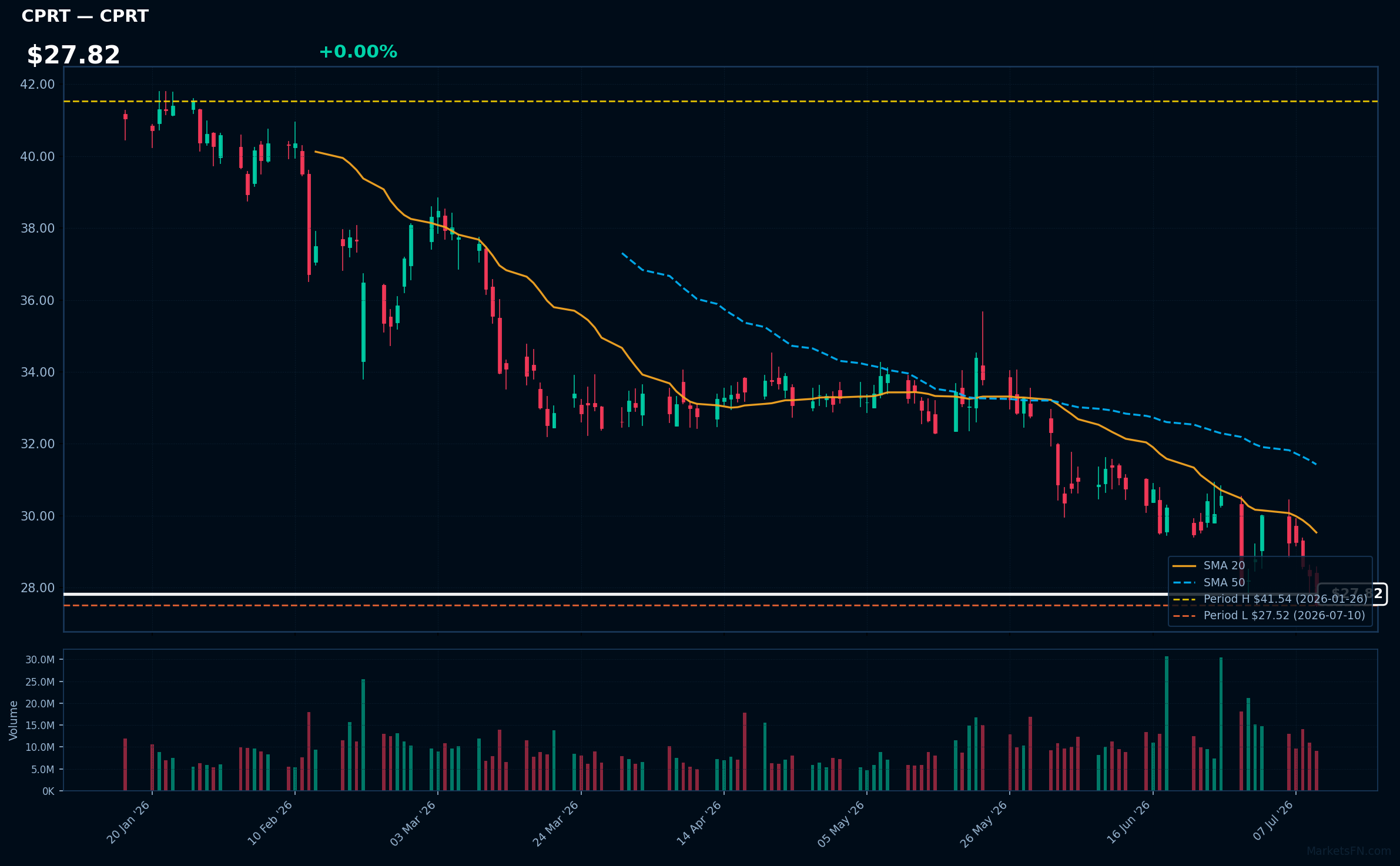Click the 30.0M volume axis label

click(x=40, y=660)
